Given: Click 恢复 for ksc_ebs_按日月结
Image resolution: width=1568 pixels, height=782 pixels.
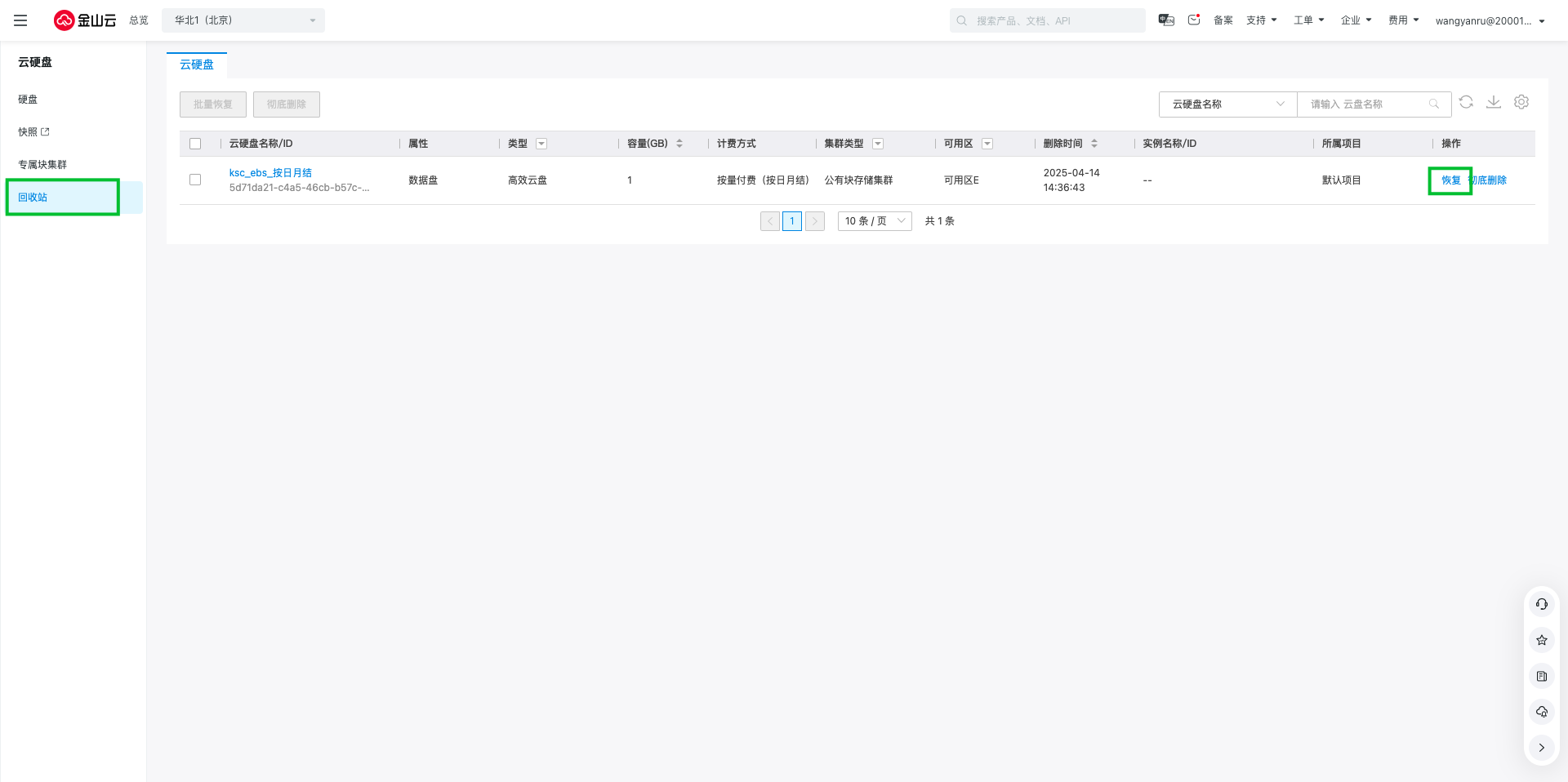Looking at the screenshot, I should pyautogui.click(x=1451, y=180).
